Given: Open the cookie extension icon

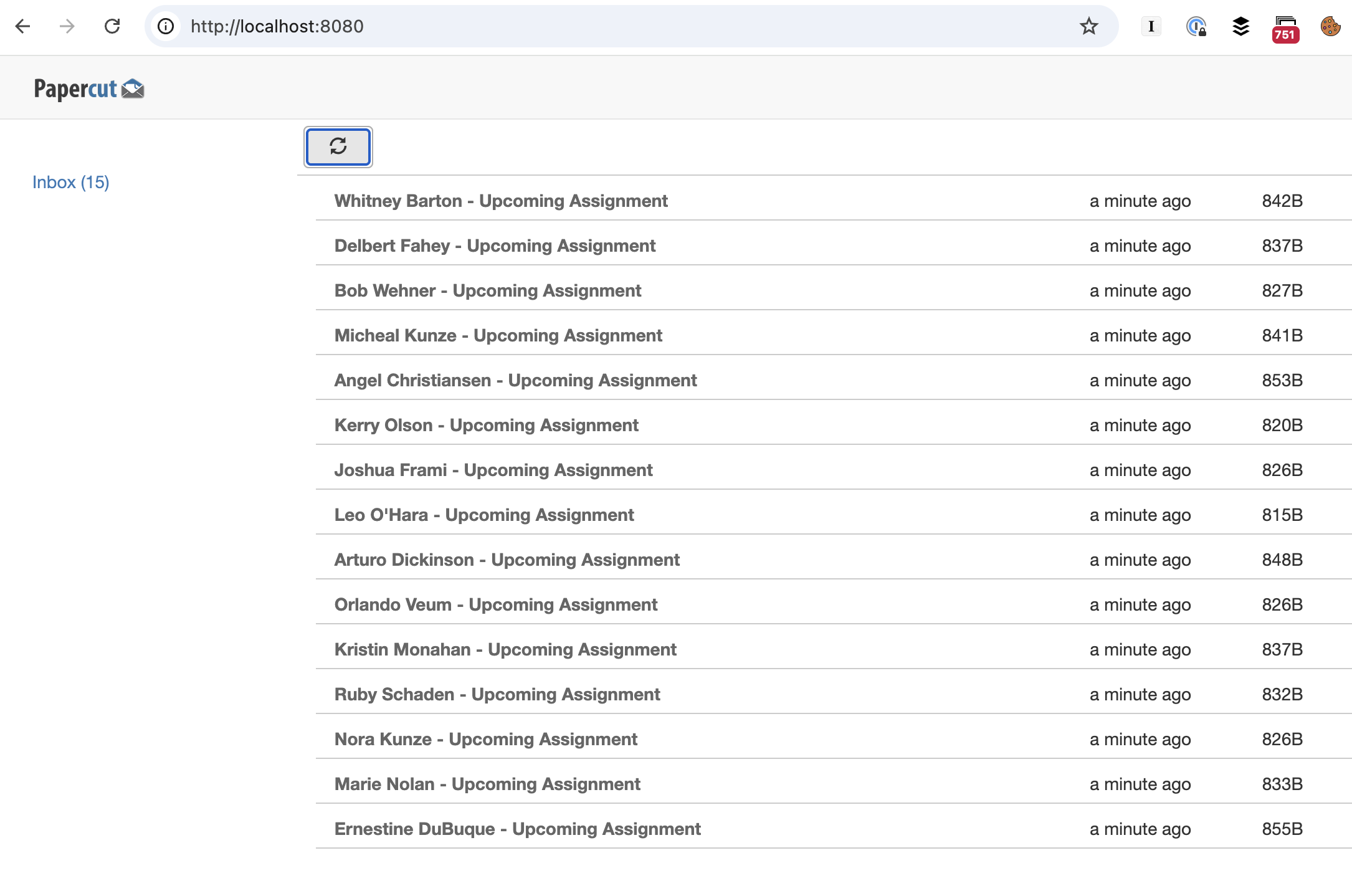Looking at the screenshot, I should [x=1330, y=26].
